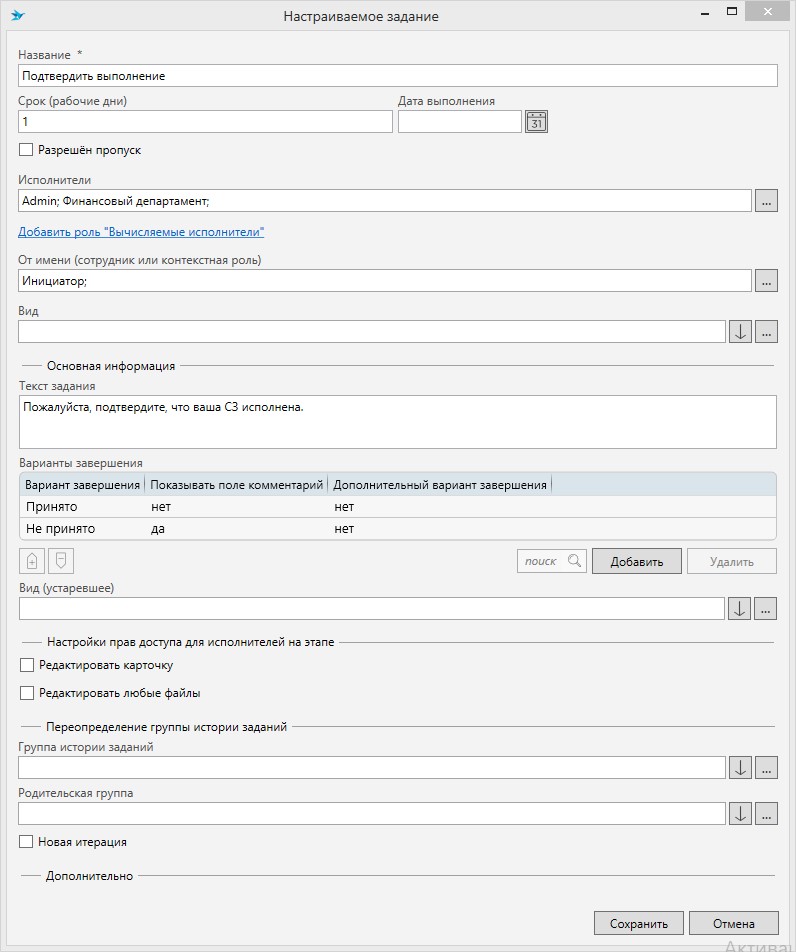Open browse ellipsis for Группа истории заданий

pyautogui.click(x=766, y=767)
